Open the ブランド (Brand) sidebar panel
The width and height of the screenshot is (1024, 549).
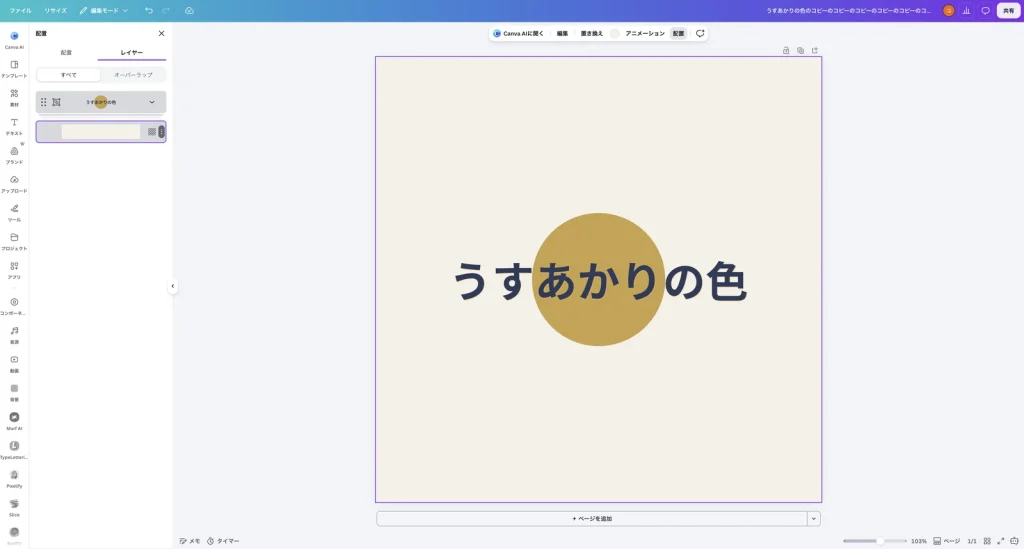click(14, 154)
